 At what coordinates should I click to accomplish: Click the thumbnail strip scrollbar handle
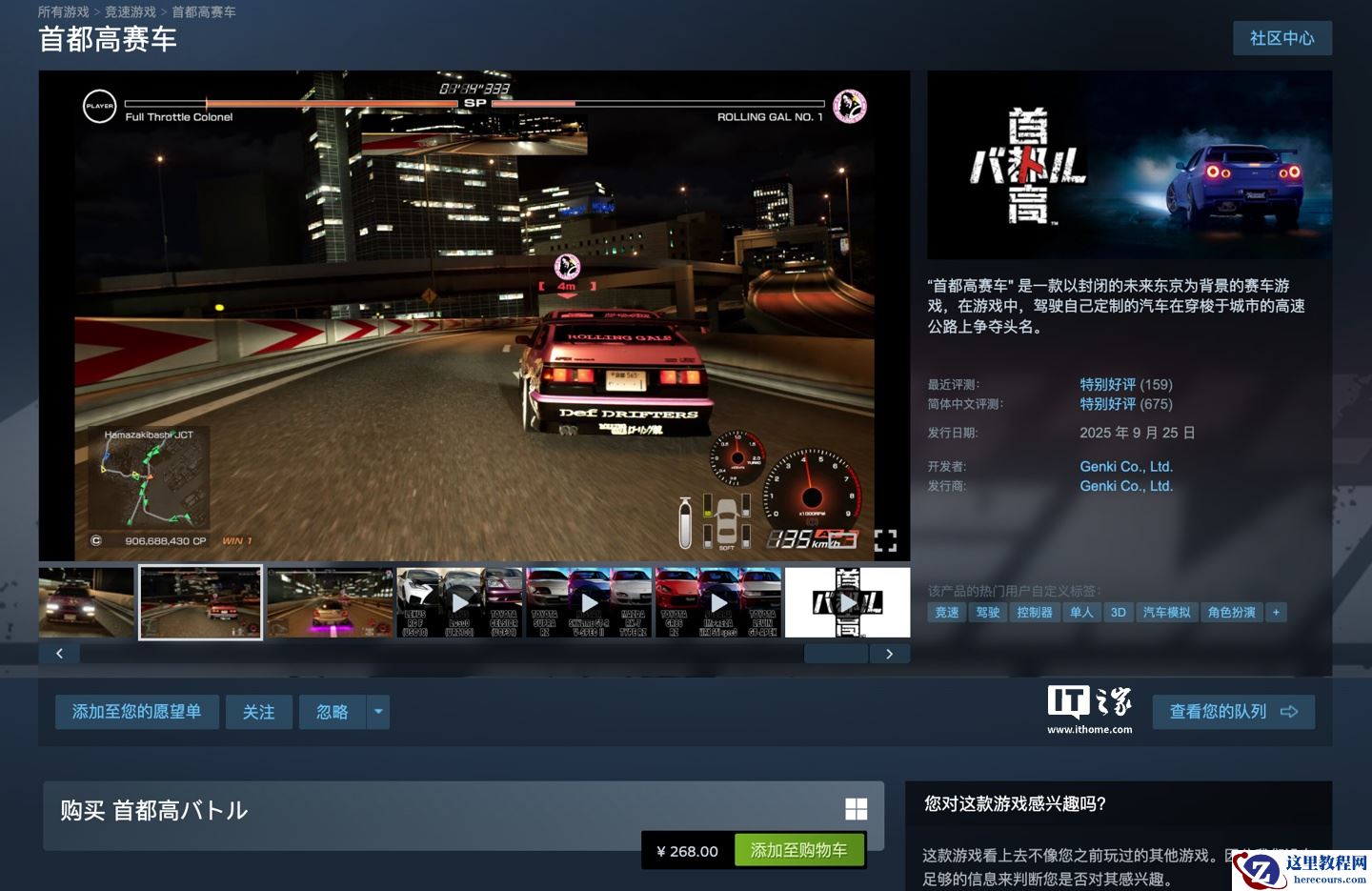(x=836, y=654)
